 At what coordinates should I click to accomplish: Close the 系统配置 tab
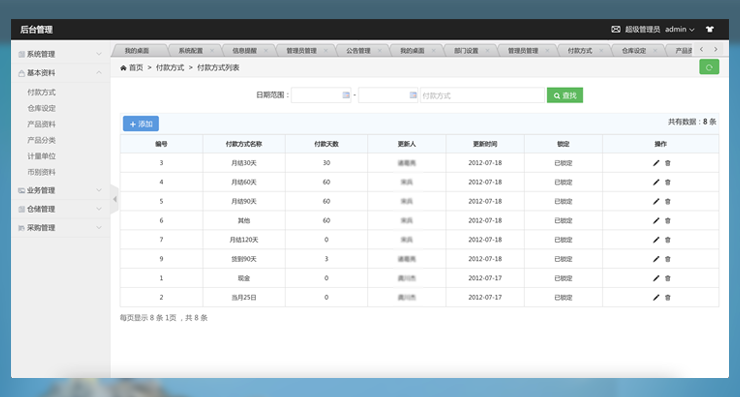[212, 51]
